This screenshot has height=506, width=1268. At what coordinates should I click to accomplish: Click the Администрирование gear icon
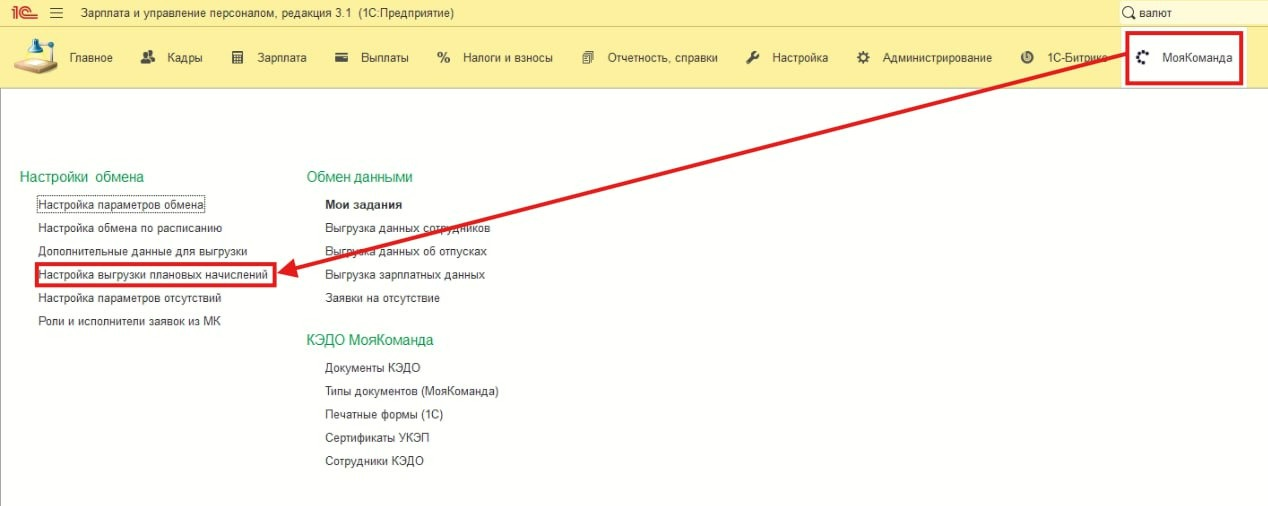pos(862,57)
